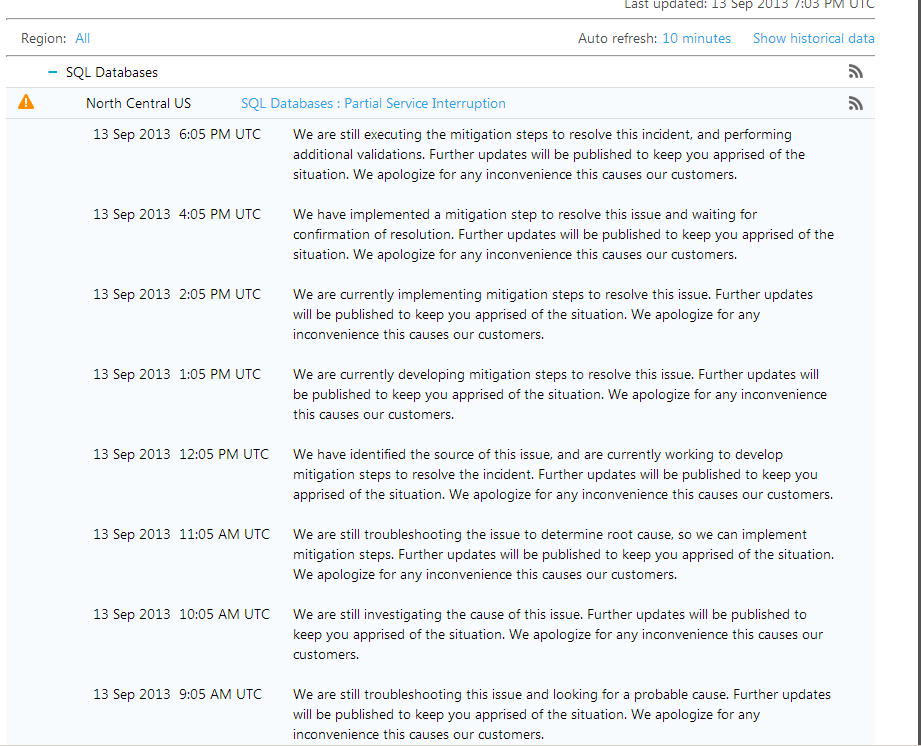
Task: Open SQL Databases Partial Service Interruption link
Action: click(x=373, y=104)
